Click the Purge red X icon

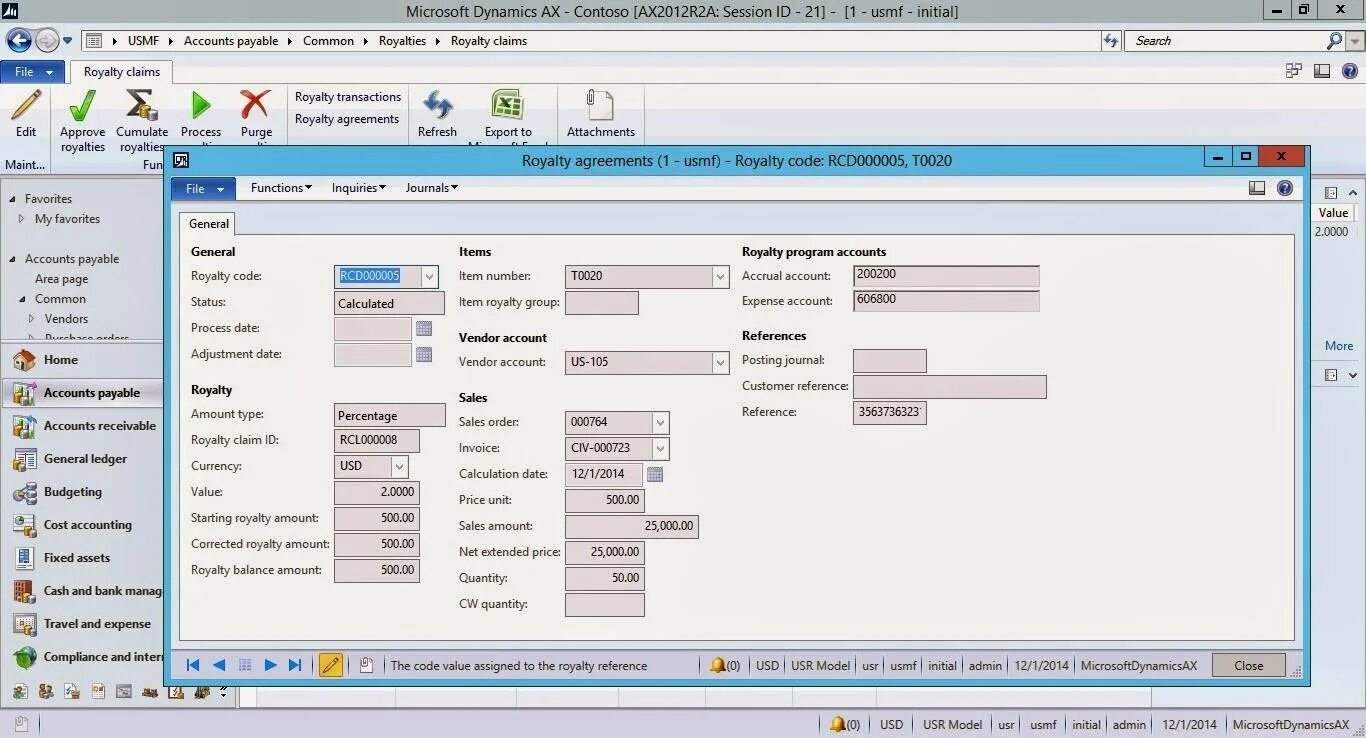pyautogui.click(x=256, y=106)
